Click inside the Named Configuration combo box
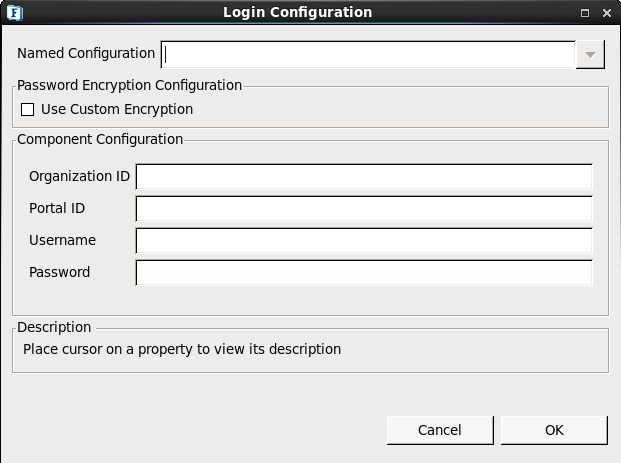The width and height of the screenshot is (621, 463). coord(368,54)
